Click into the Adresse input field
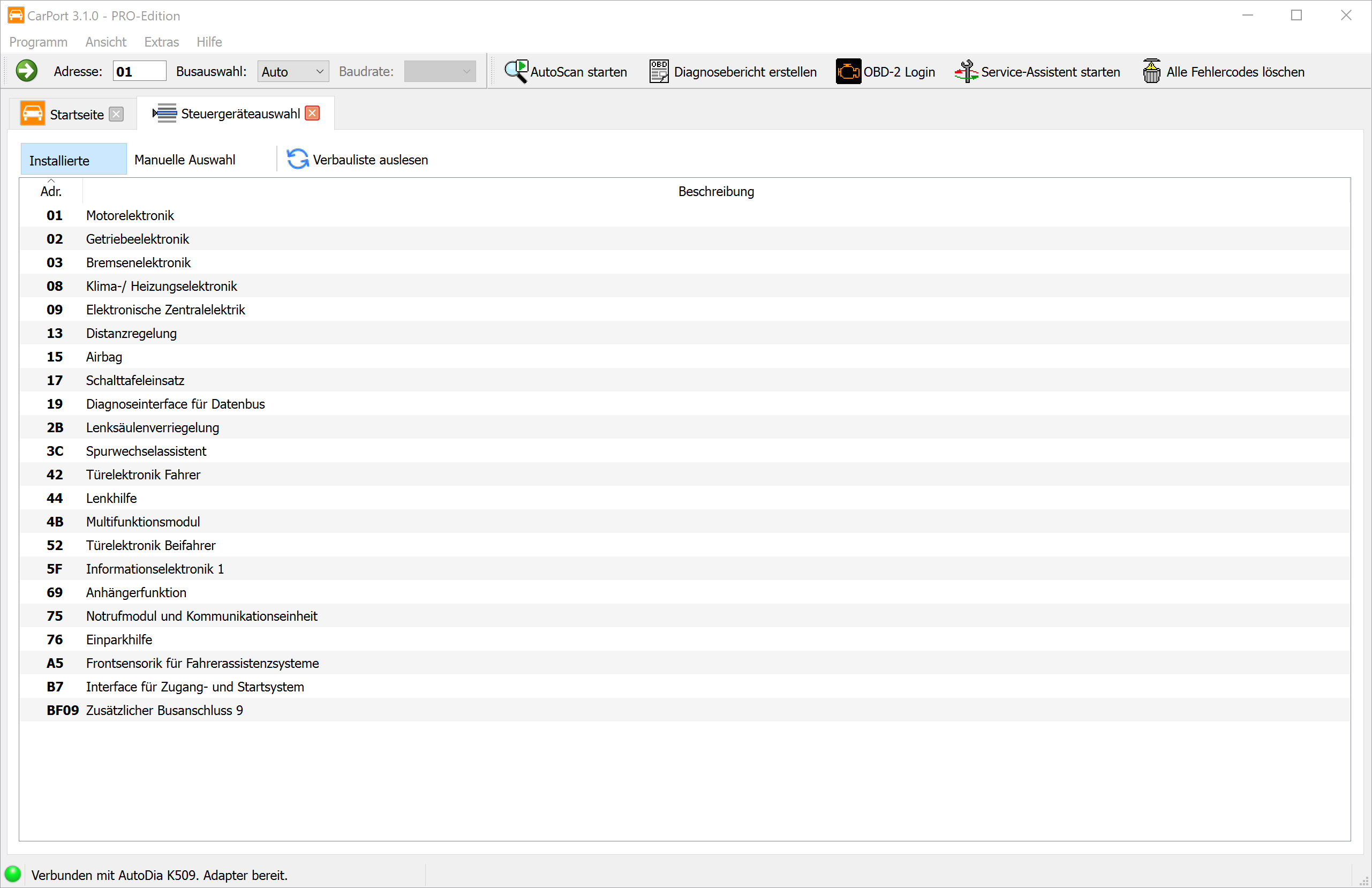The height and width of the screenshot is (888, 1372). click(x=139, y=72)
